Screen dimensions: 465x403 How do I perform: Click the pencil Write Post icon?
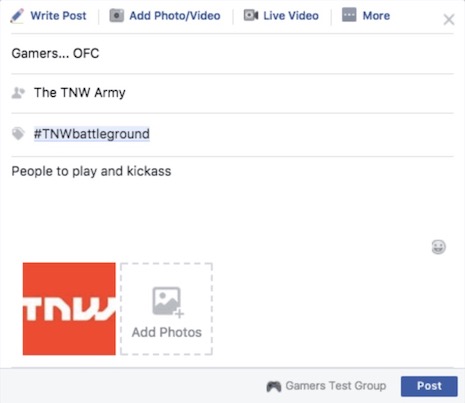coord(17,16)
